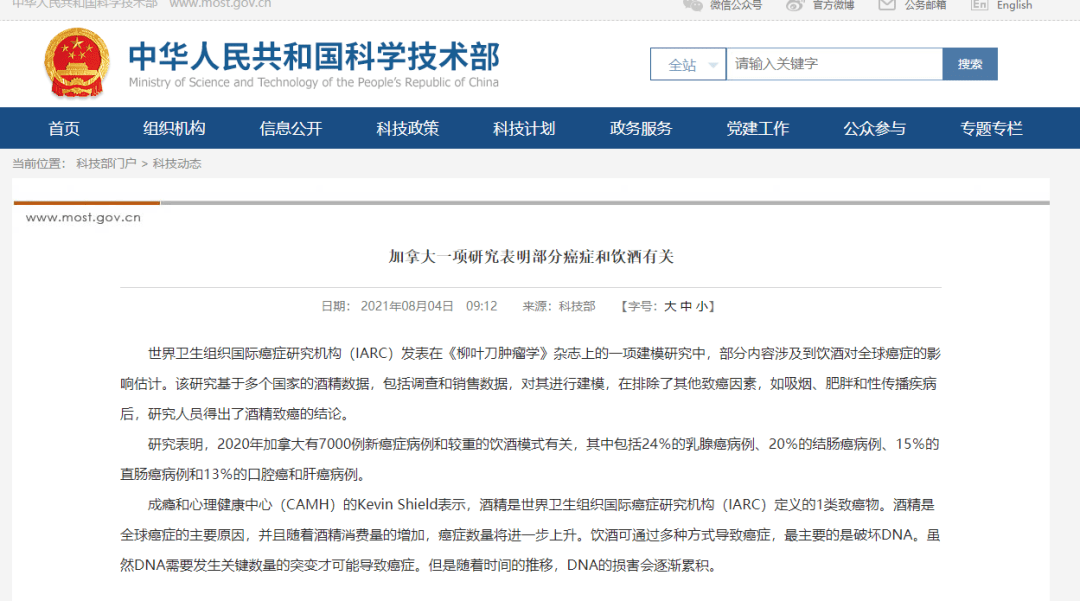Viewport: 1080px width, 601px height.
Task: Go to 首页 in navigation bar
Action: click(x=64, y=128)
